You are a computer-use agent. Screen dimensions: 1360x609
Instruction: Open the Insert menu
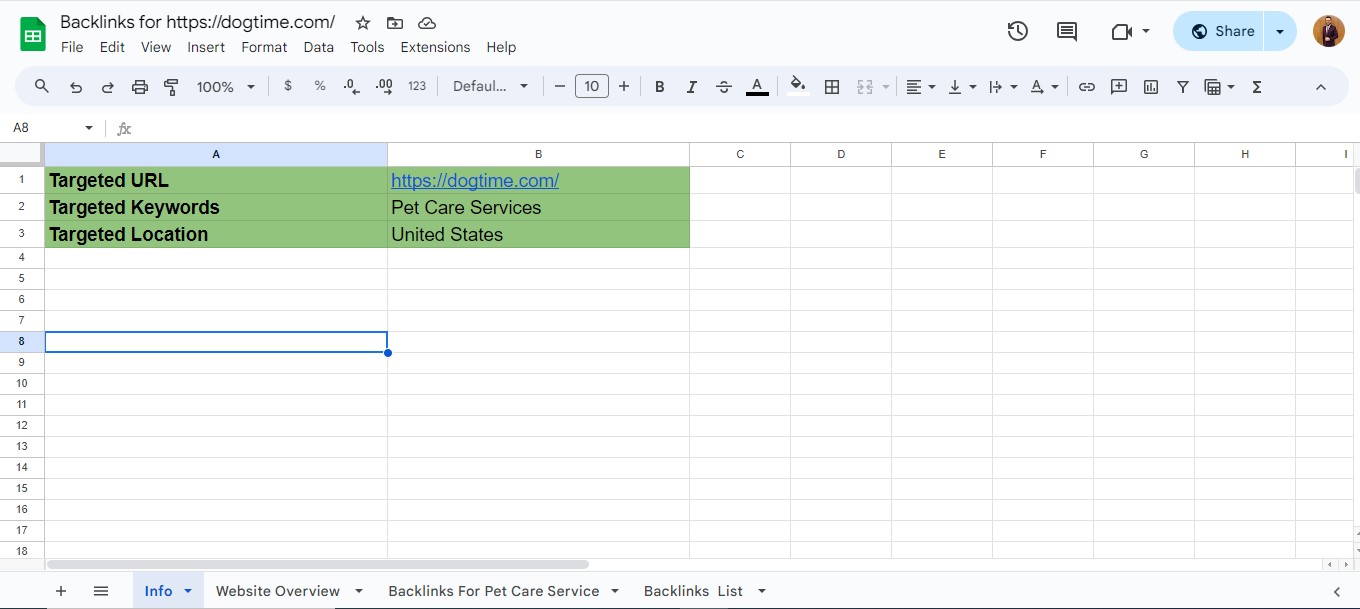point(206,47)
